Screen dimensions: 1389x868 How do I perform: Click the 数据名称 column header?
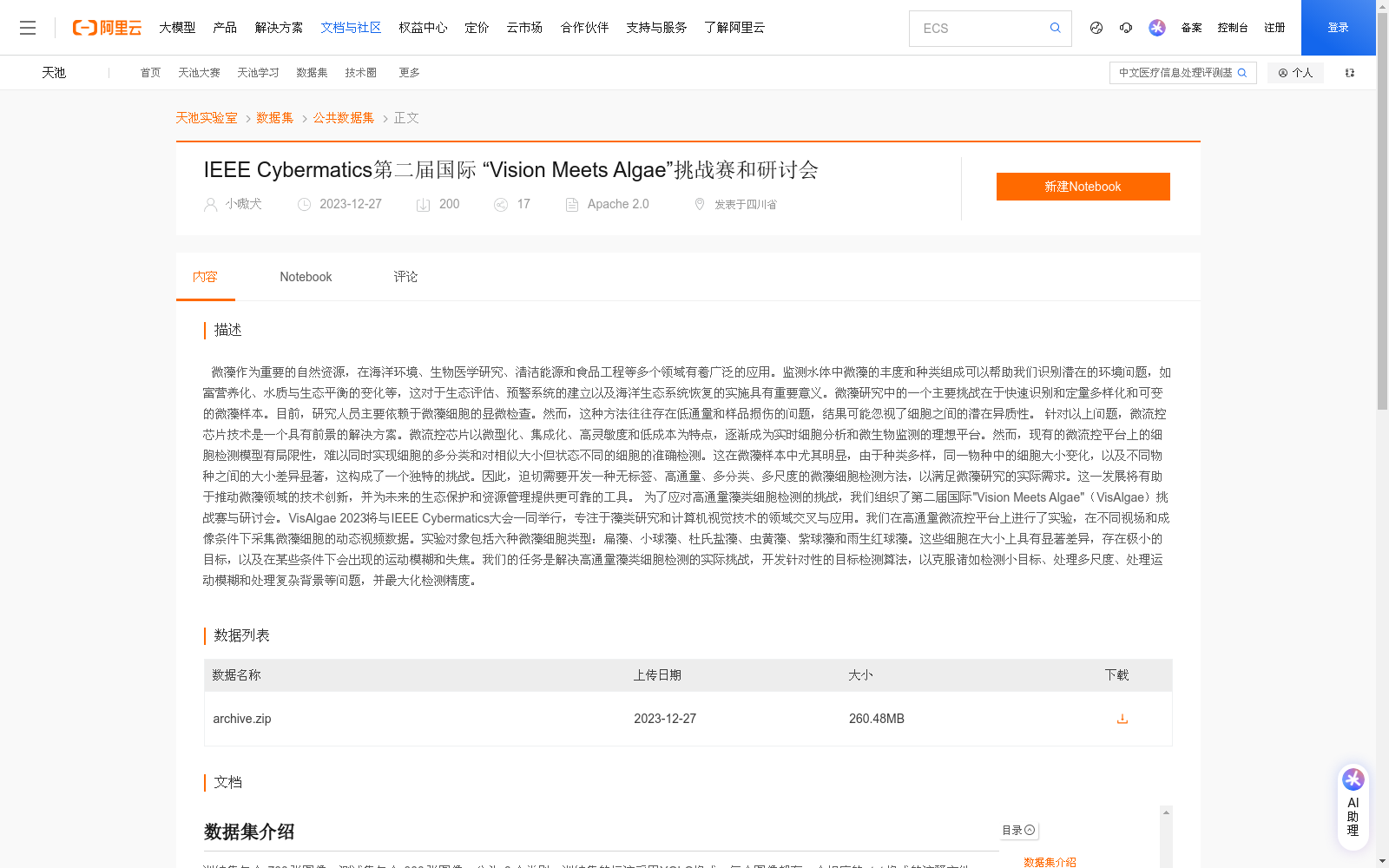click(x=236, y=675)
